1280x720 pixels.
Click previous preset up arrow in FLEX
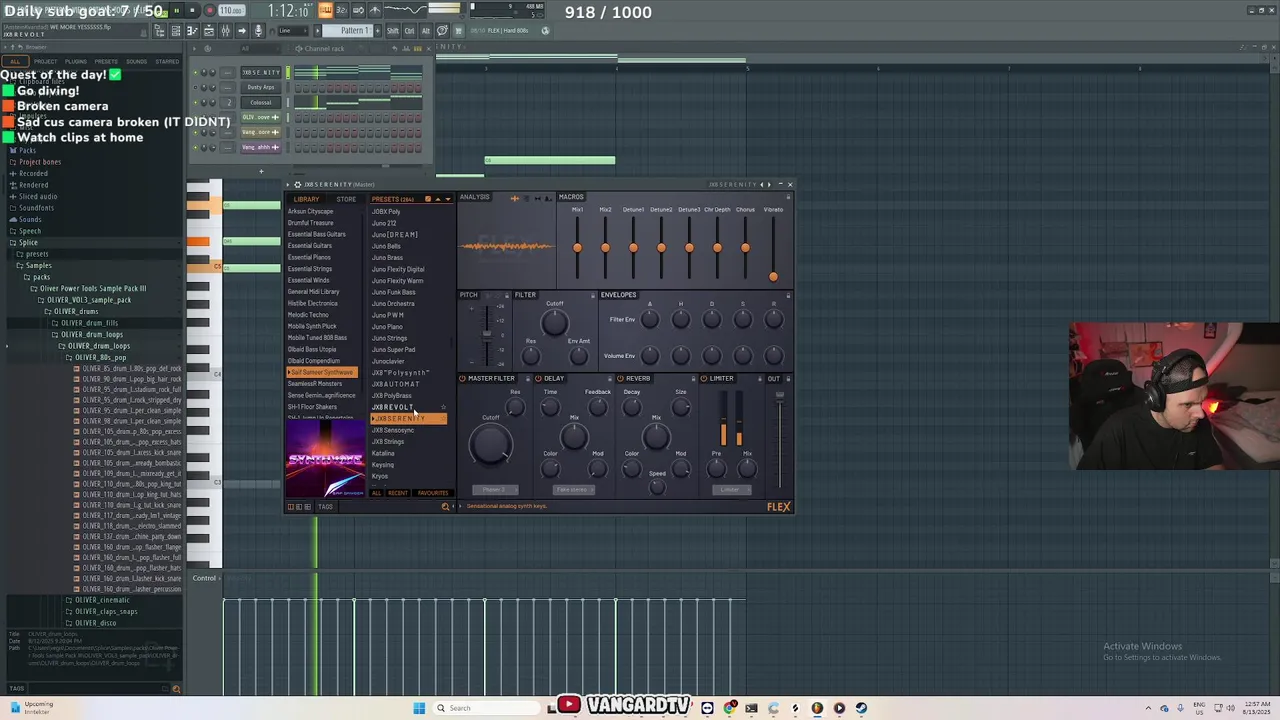(x=437, y=199)
